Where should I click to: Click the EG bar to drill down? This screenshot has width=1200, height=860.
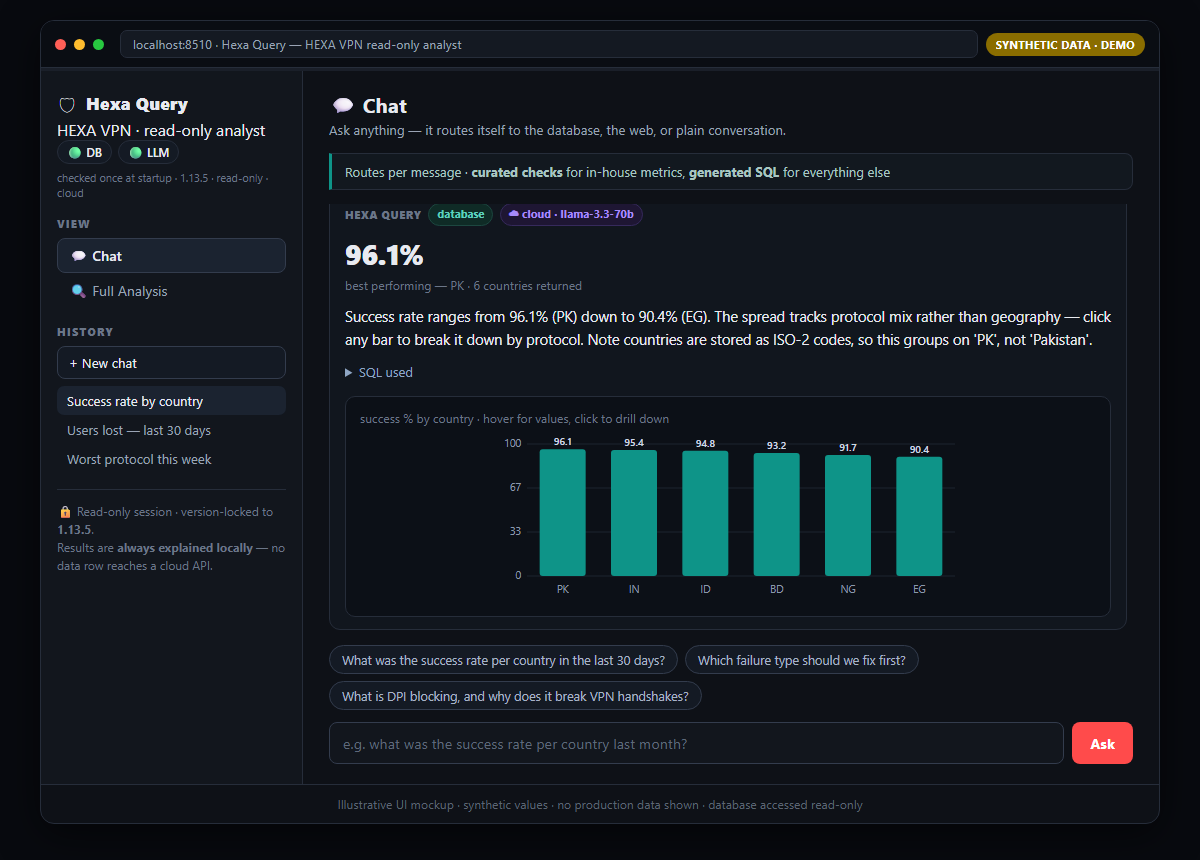point(919,516)
